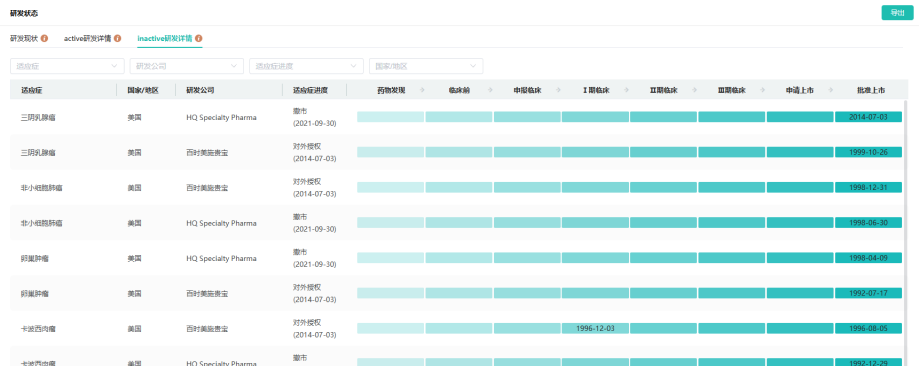This screenshot has height=366, width=919.
Task: Click HQ Specialty Pharma in first row
Action: pos(221,117)
